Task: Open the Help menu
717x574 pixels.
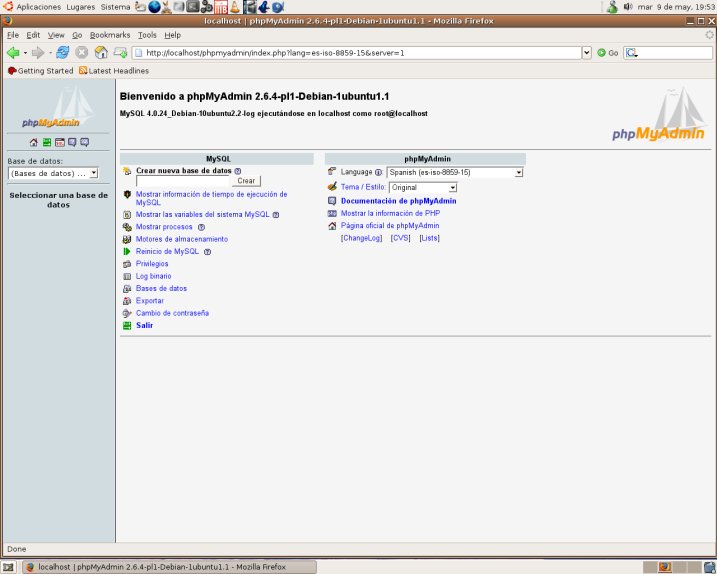Action: coord(173,35)
